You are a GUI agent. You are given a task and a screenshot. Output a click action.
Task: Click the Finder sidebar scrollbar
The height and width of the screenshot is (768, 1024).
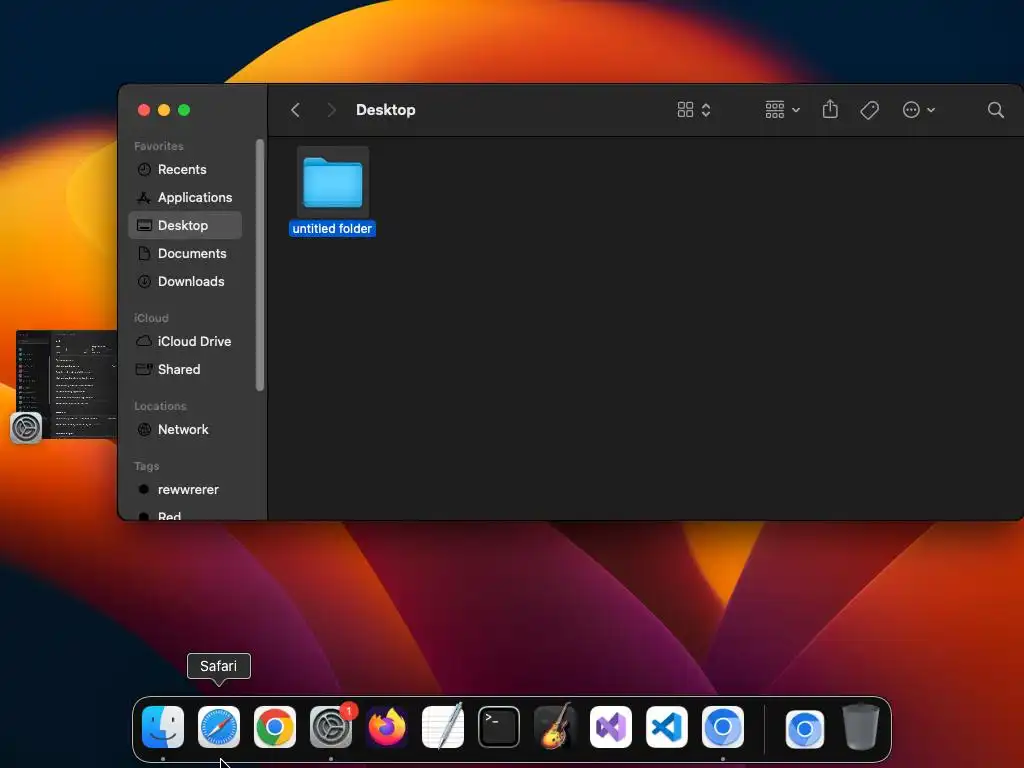[x=260, y=264]
